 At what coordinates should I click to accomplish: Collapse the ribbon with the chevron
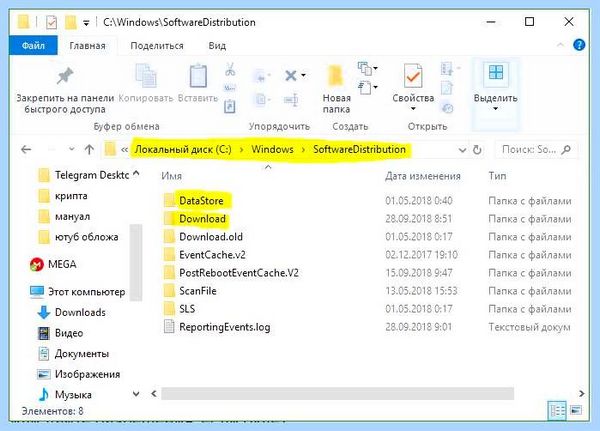[x=560, y=45]
